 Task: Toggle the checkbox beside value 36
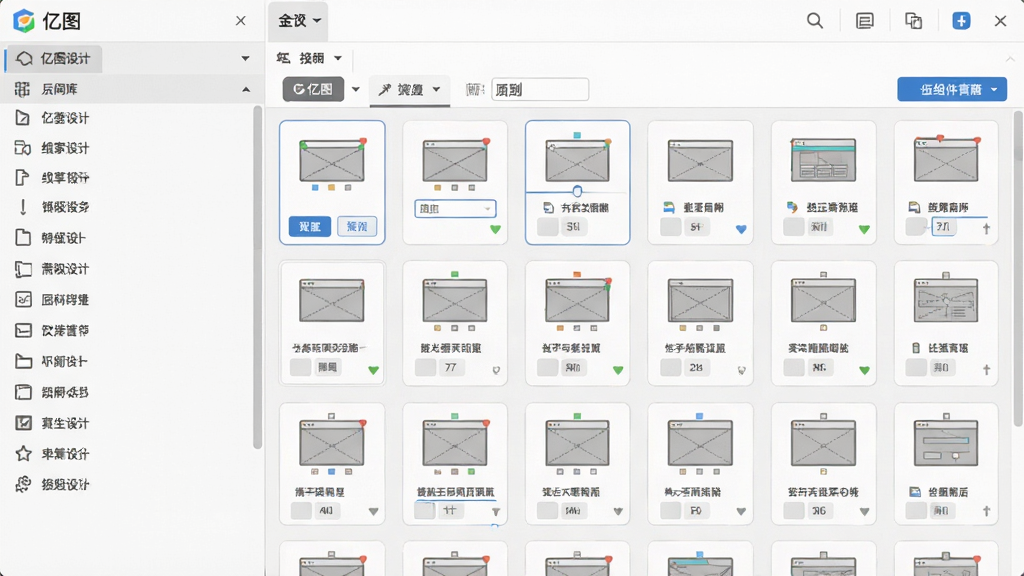(x=794, y=511)
